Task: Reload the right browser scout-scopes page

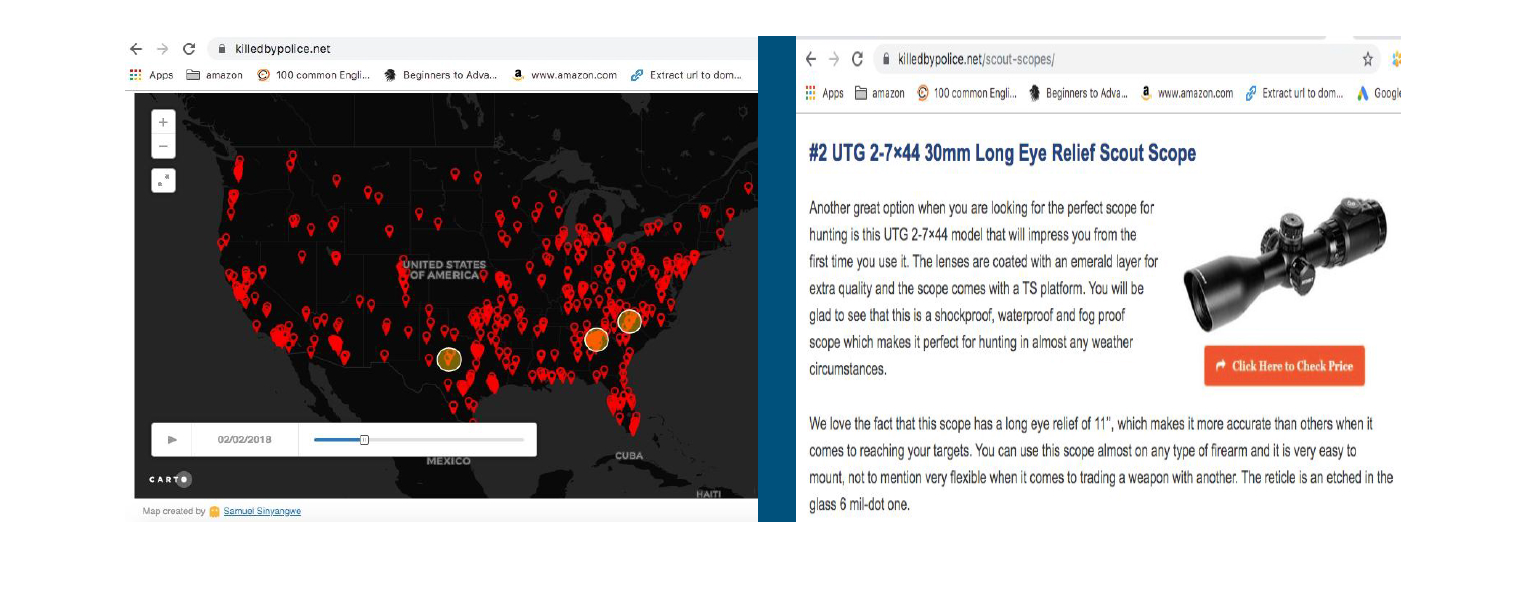Action: coord(857,59)
